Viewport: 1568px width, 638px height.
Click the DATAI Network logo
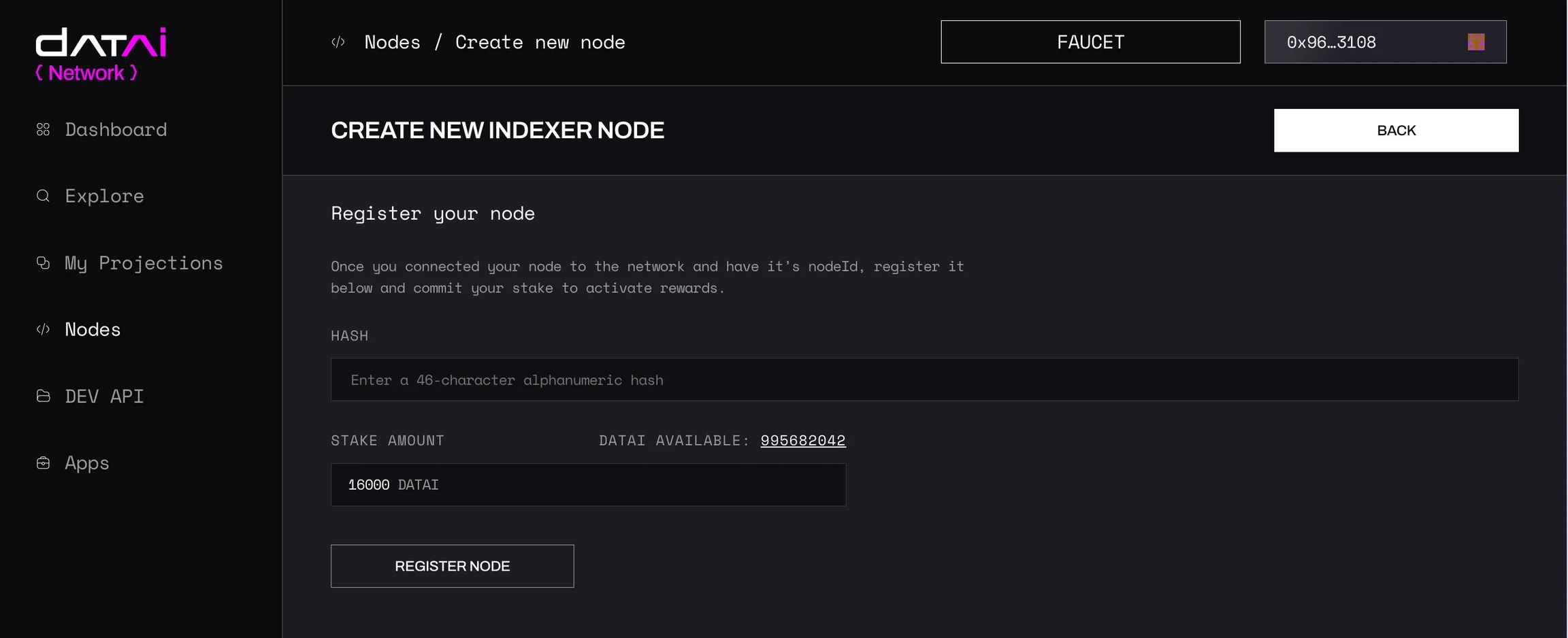101,54
